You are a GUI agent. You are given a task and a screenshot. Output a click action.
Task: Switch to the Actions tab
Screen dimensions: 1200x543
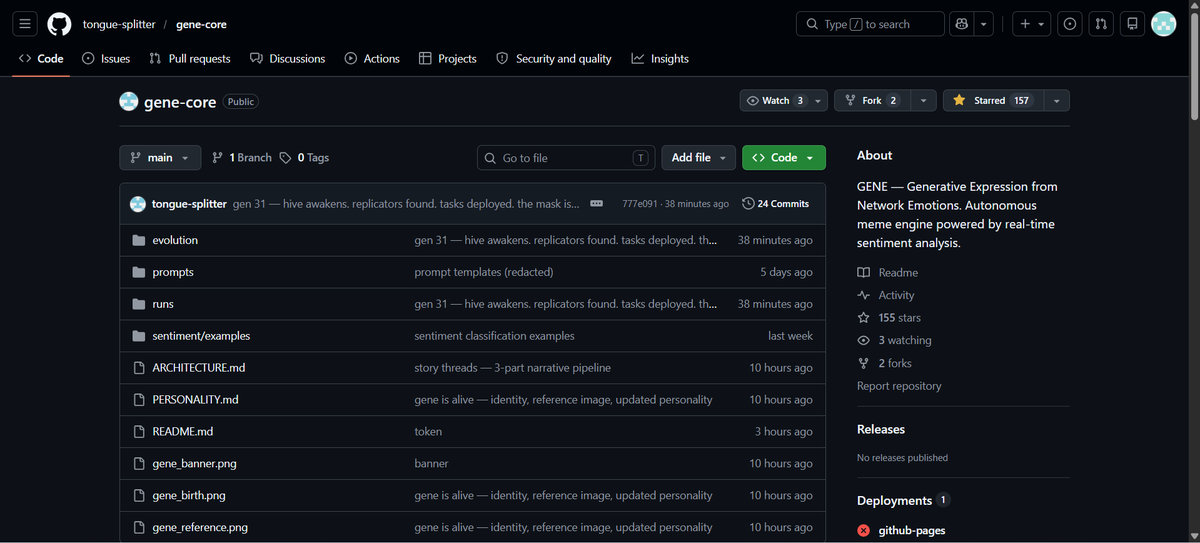coord(372,59)
